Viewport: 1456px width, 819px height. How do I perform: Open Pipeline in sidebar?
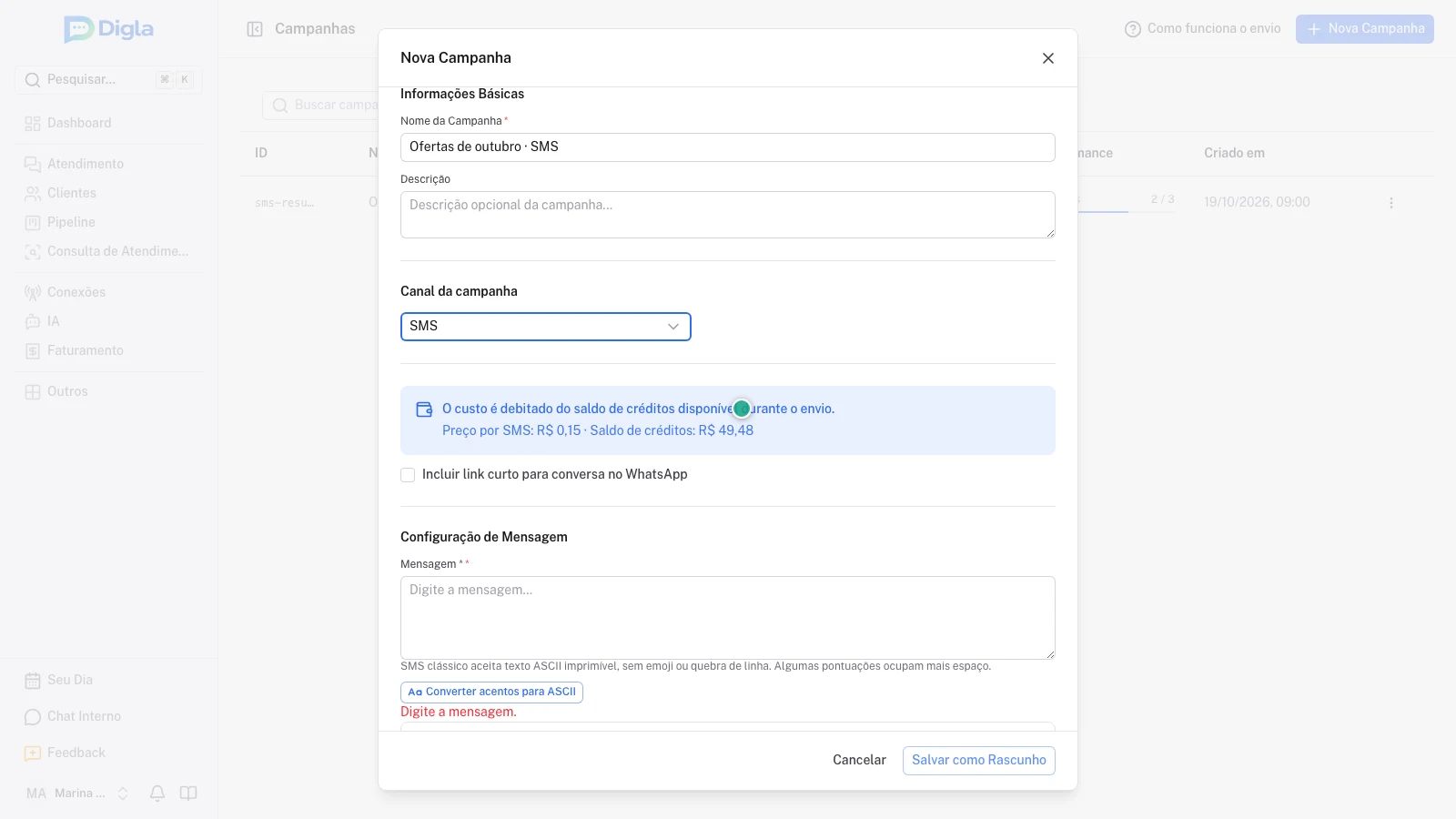tap(108, 222)
